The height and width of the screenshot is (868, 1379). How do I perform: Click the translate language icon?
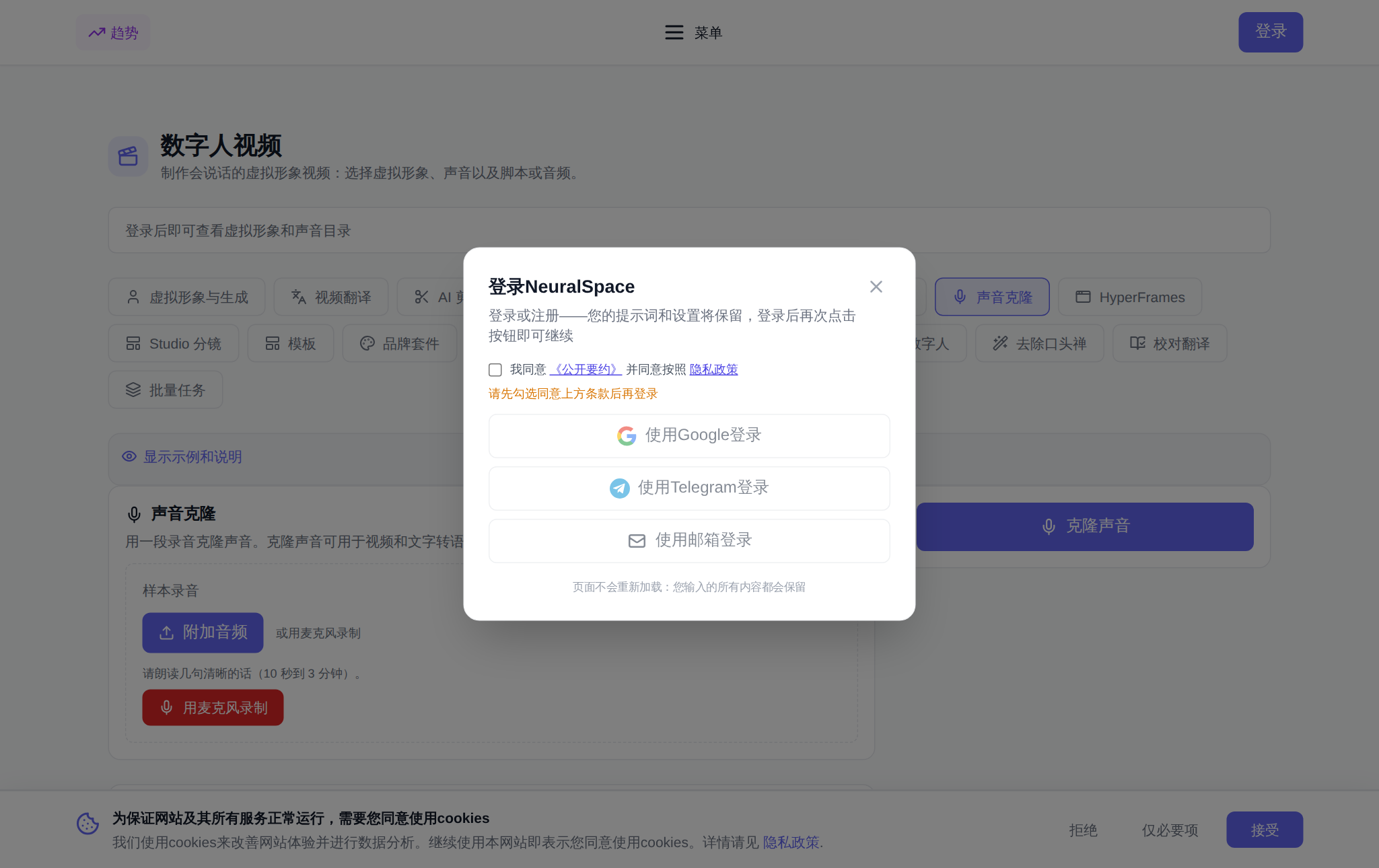(299, 297)
